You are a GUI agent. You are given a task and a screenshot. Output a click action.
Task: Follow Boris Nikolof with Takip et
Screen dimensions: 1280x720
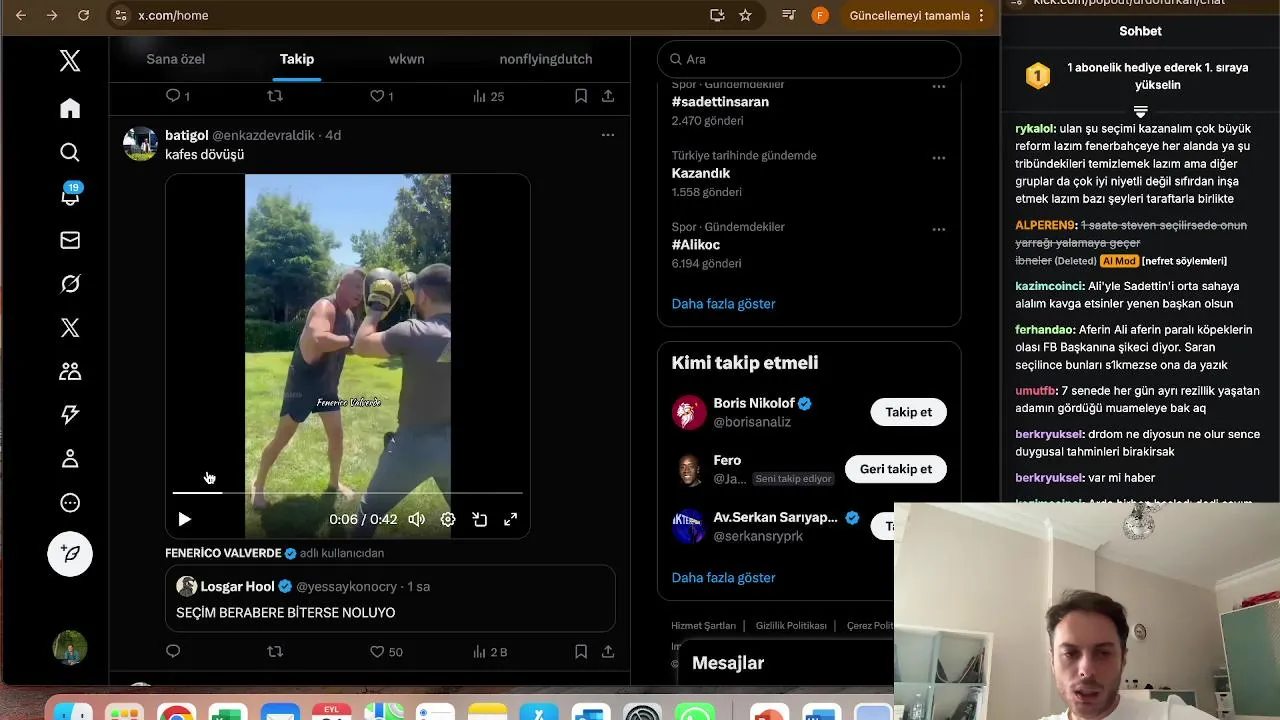908,412
